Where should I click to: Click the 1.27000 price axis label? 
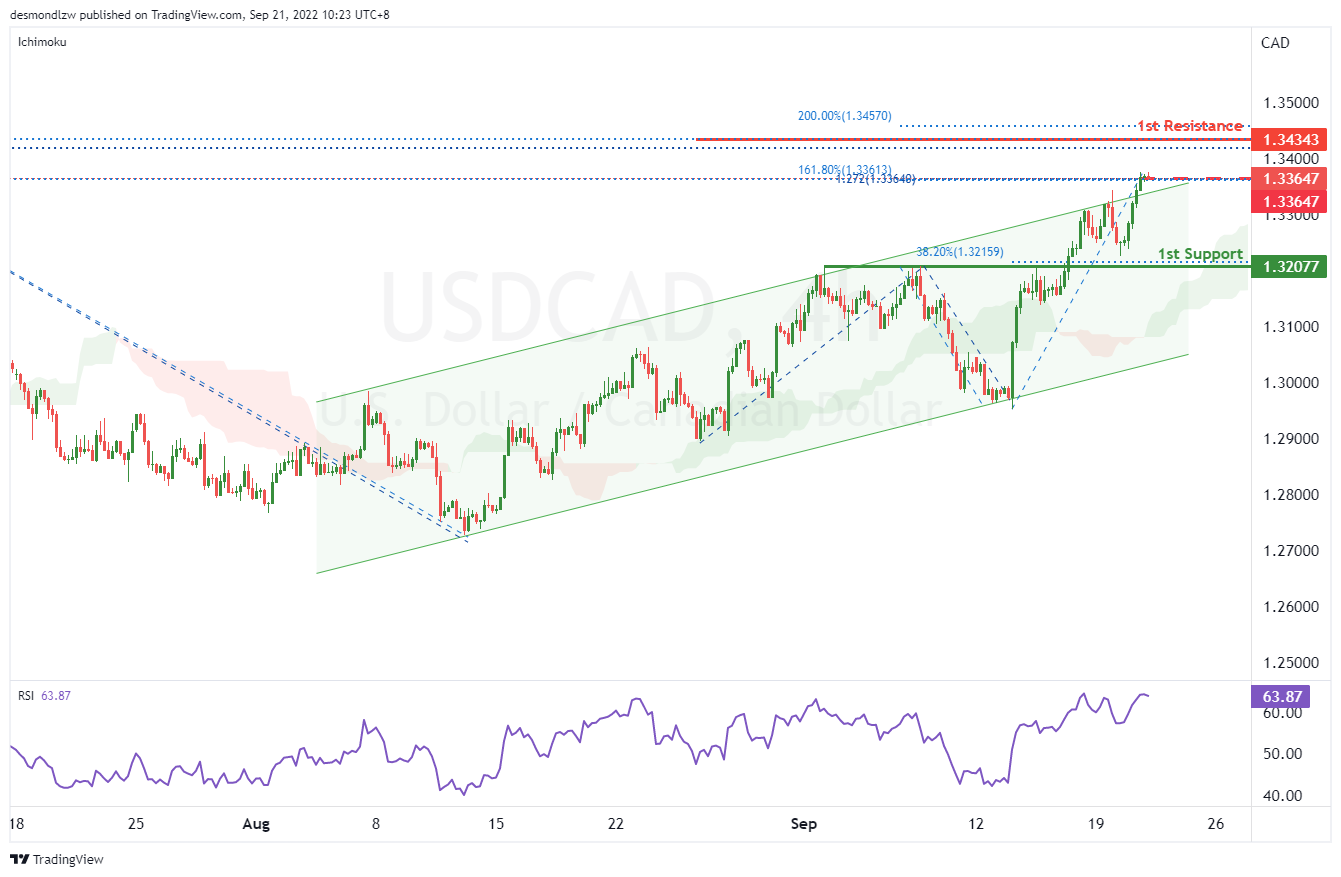1289,551
